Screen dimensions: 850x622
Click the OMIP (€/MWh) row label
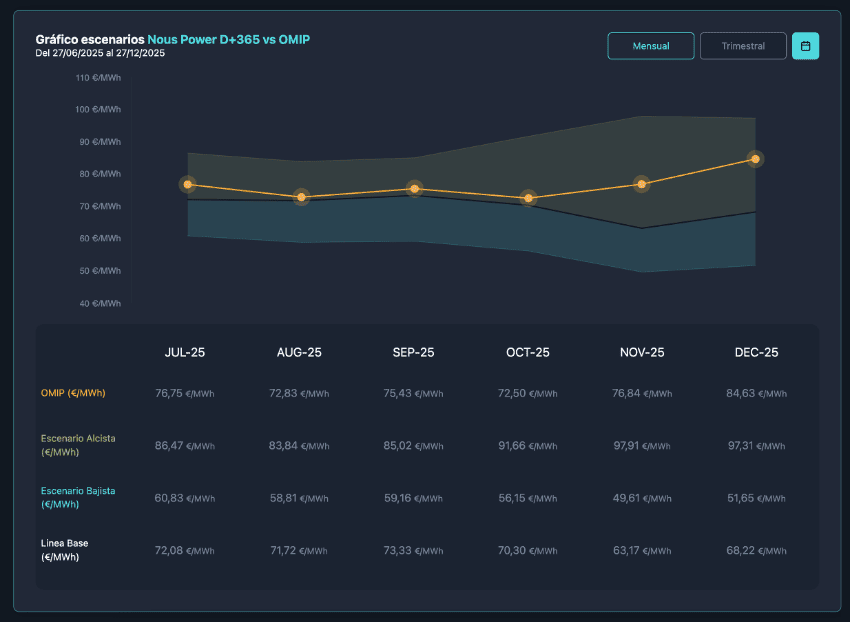click(x=73, y=393)
